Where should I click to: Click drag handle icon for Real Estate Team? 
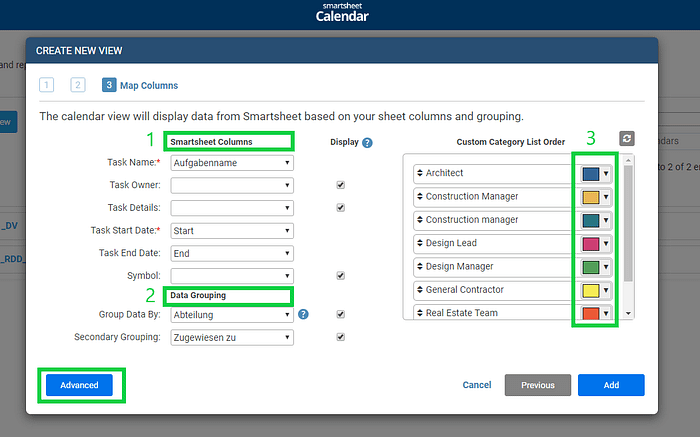(x=420, y=312)
